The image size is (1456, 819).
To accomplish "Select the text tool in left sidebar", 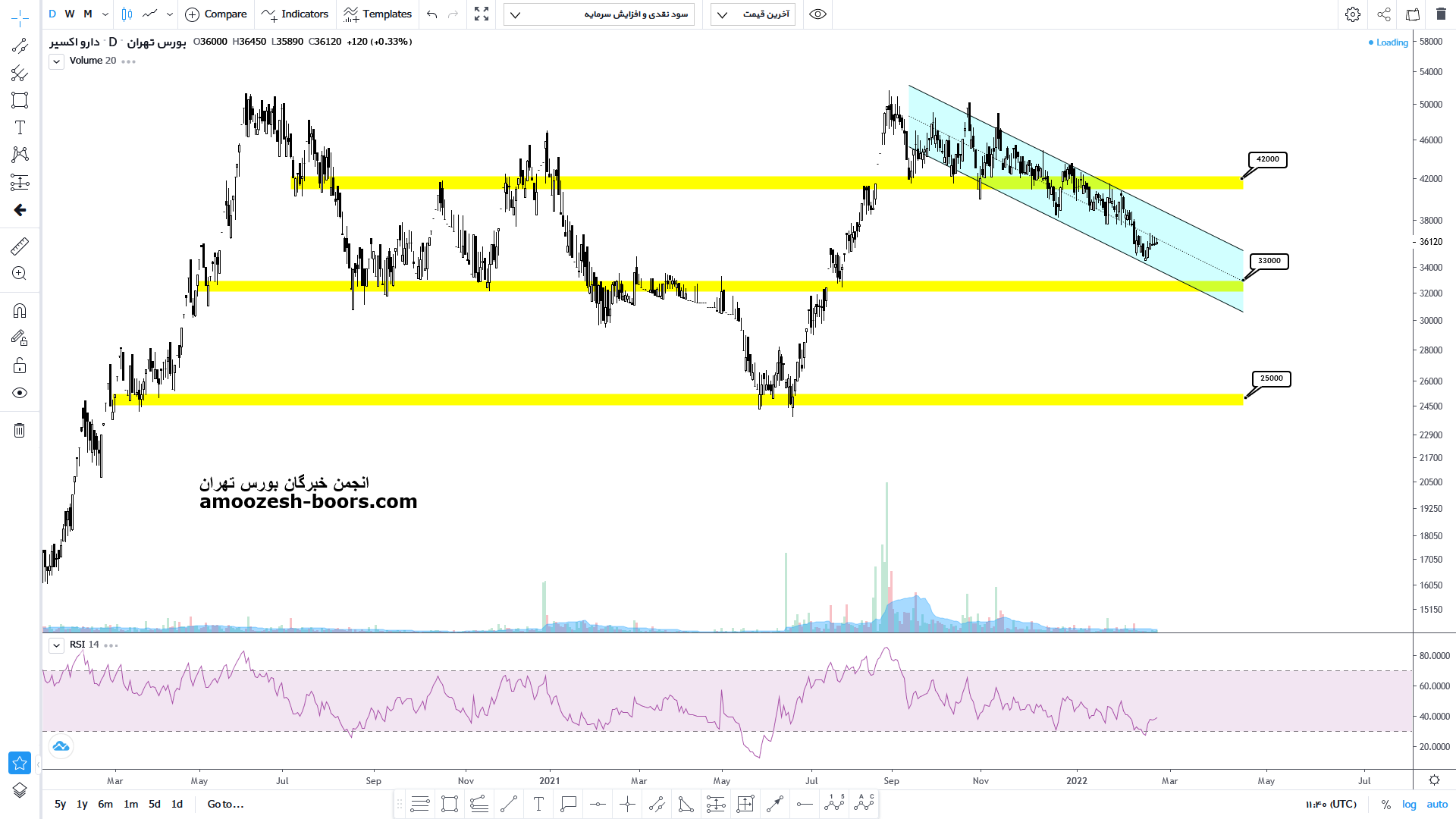I will (x=20, y=127).
